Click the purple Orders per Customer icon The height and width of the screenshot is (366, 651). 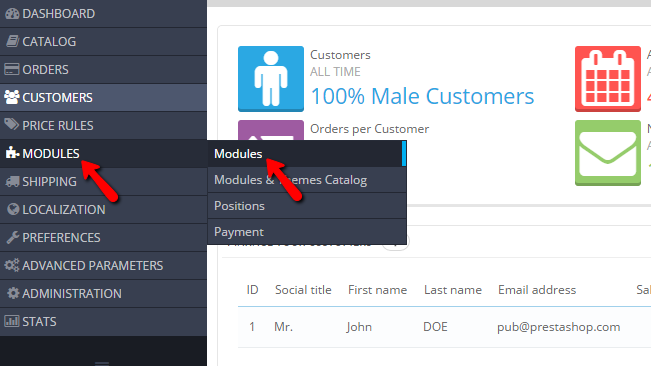[271, 130]
